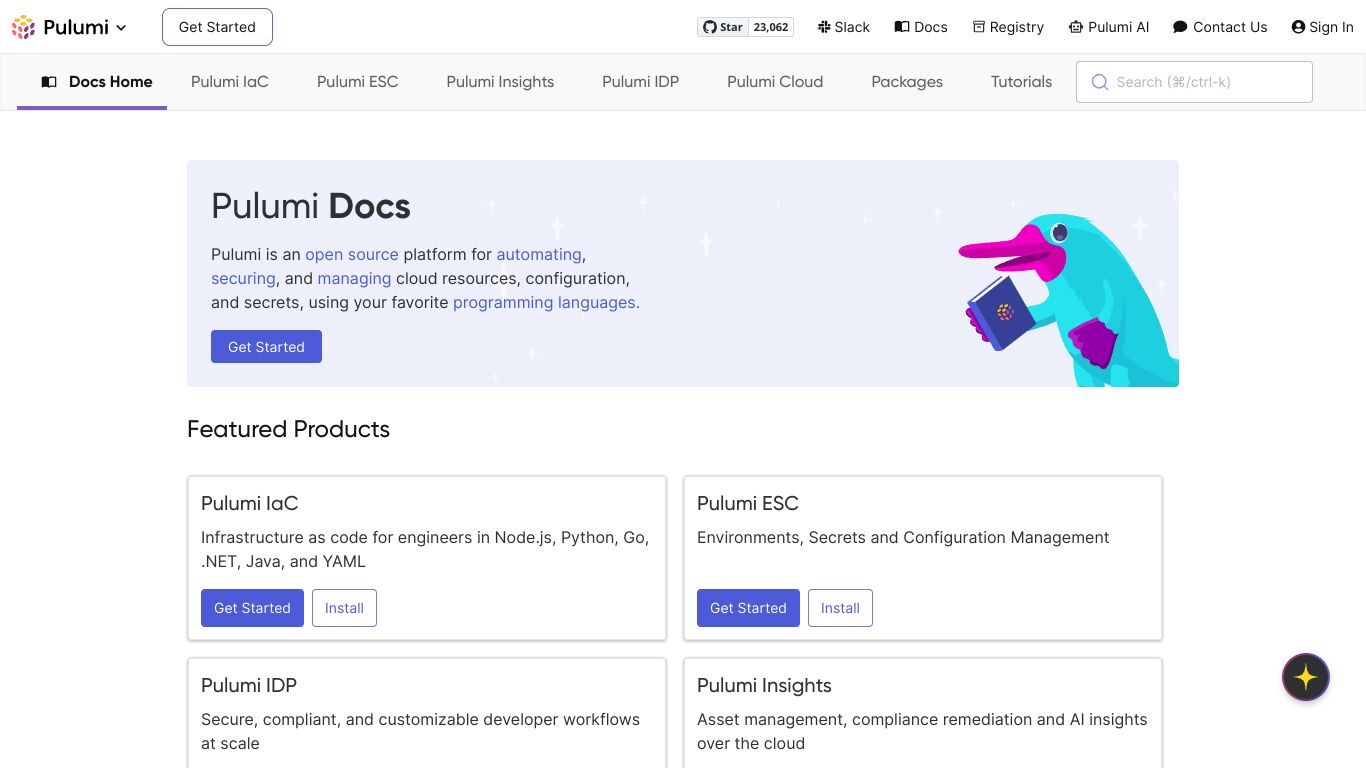Click the 23,062 star count
Viewport: 1366px width, 768px height.
point(771,27)
